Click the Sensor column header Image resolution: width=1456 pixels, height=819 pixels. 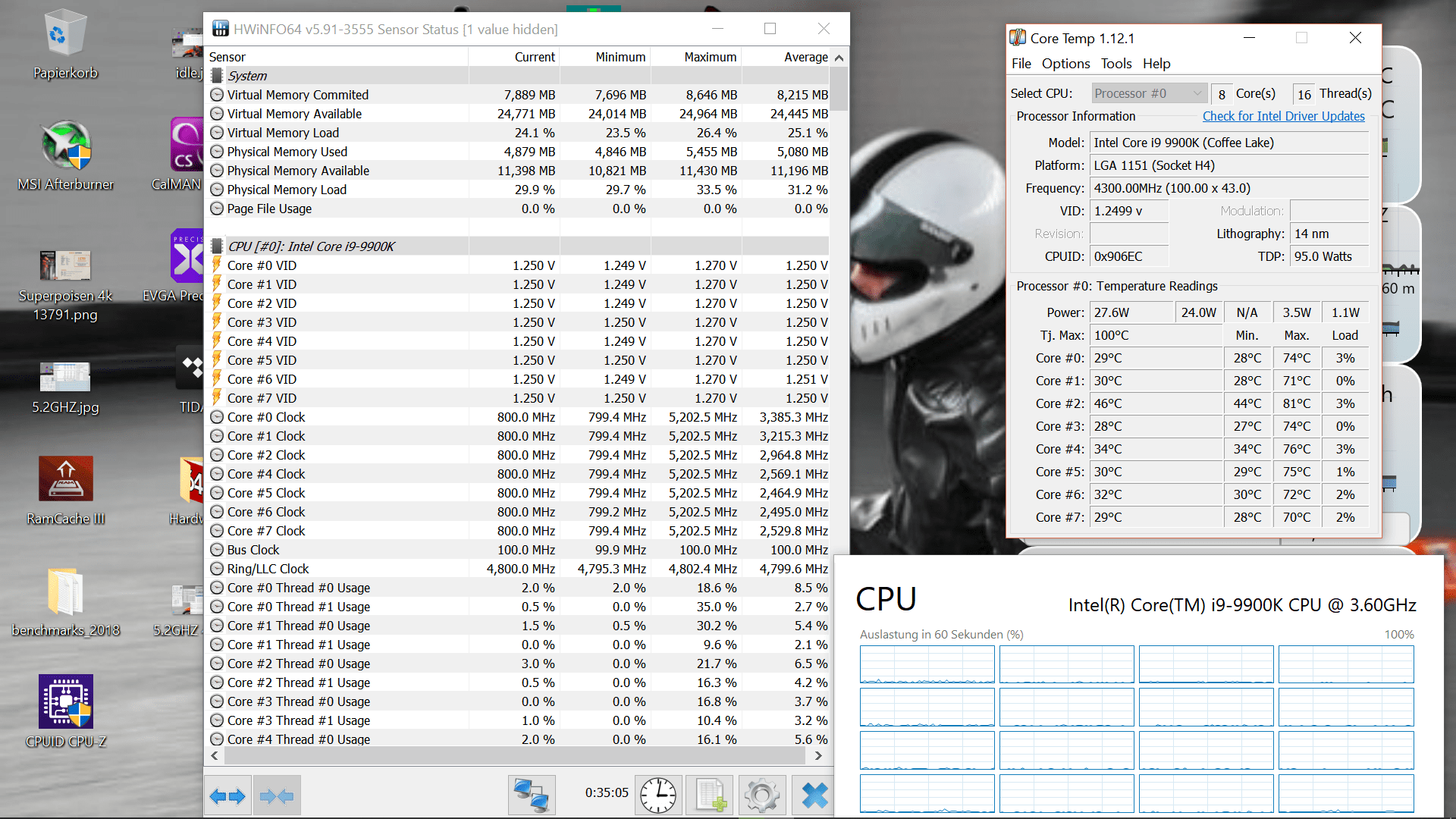pyautogui.click(x=337, y=57)
